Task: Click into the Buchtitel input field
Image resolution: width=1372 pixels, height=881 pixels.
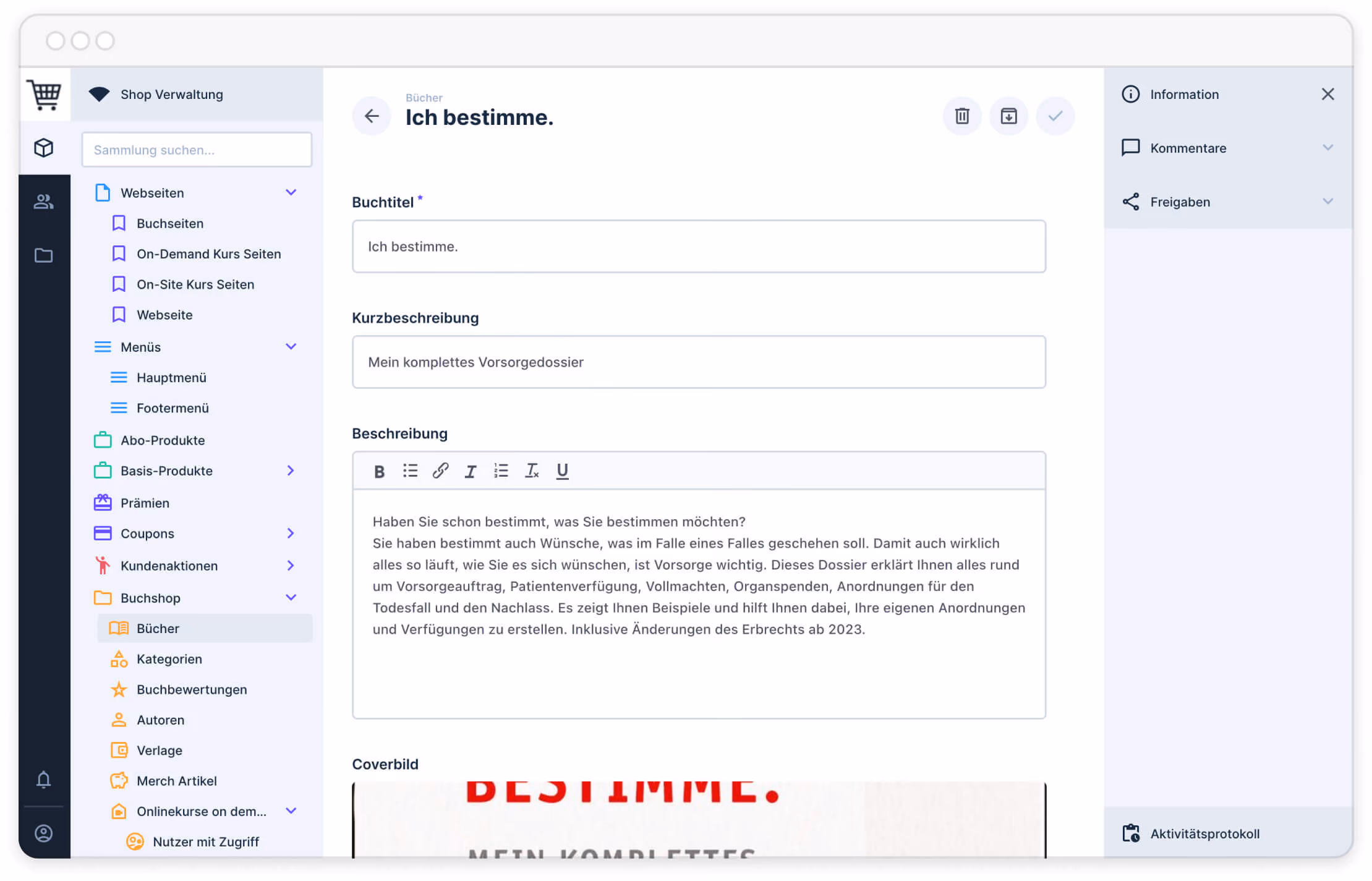Action: (699, 246)
